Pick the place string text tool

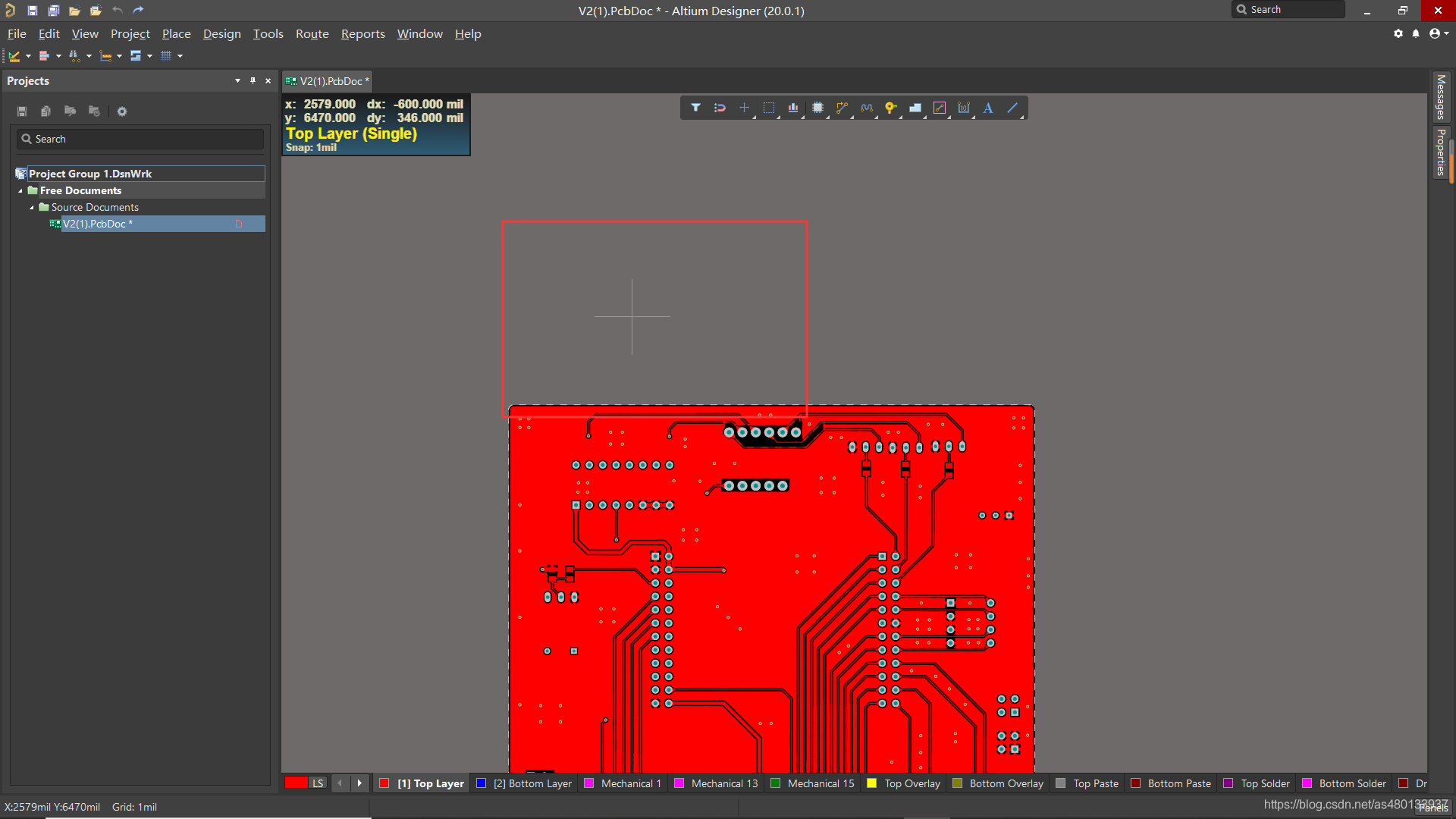coord(988,108)
